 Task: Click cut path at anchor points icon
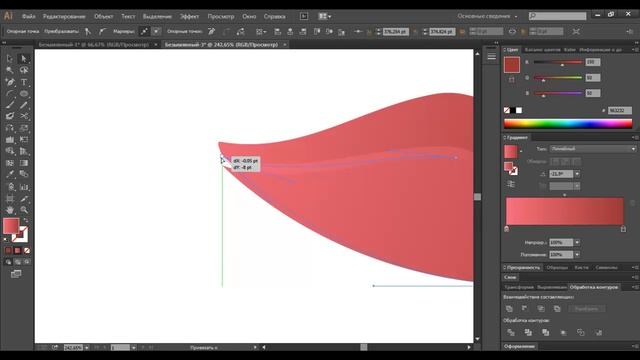point(241,31)
